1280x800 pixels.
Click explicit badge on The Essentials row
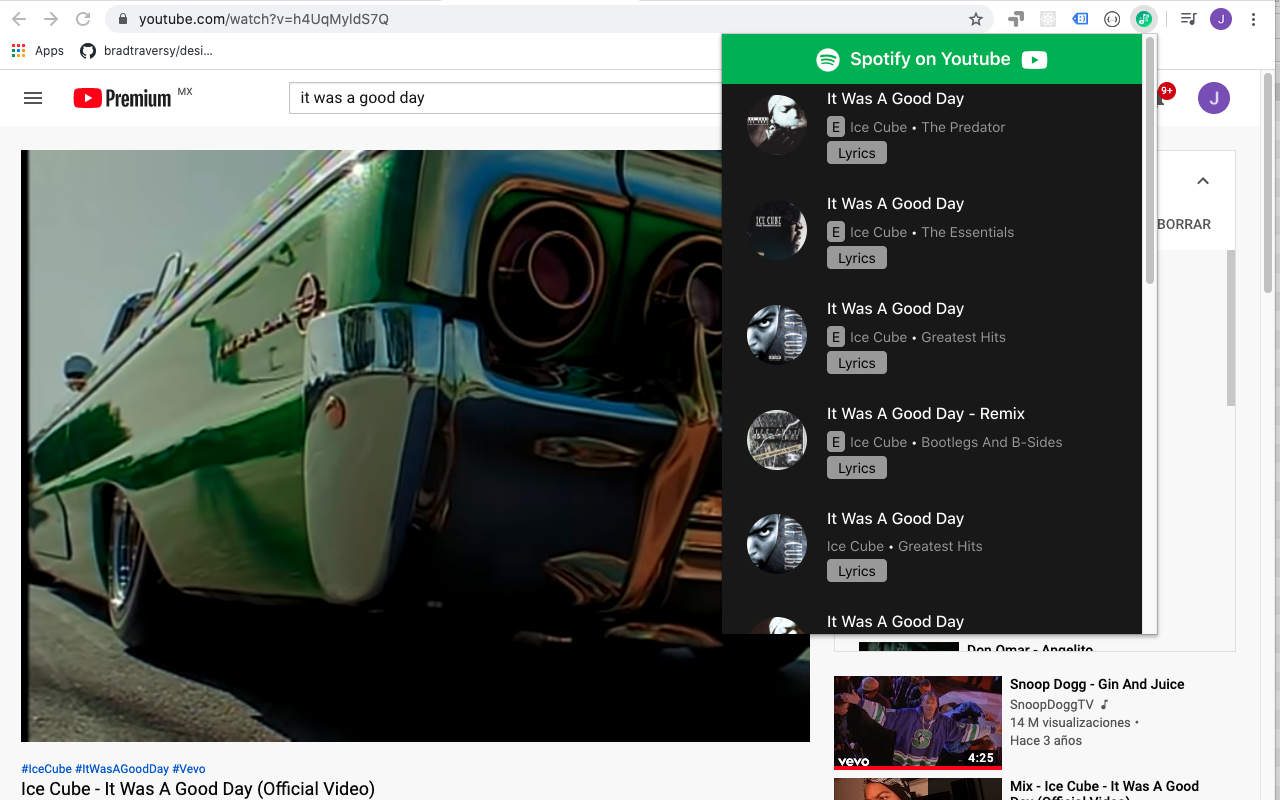pyautogui.click(x=836, y=232)
